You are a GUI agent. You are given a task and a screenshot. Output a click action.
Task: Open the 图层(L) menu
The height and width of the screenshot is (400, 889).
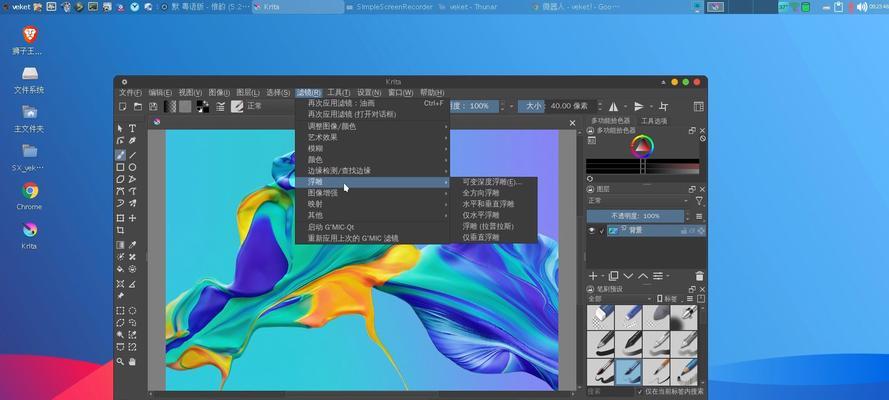(x=248, y=92)
